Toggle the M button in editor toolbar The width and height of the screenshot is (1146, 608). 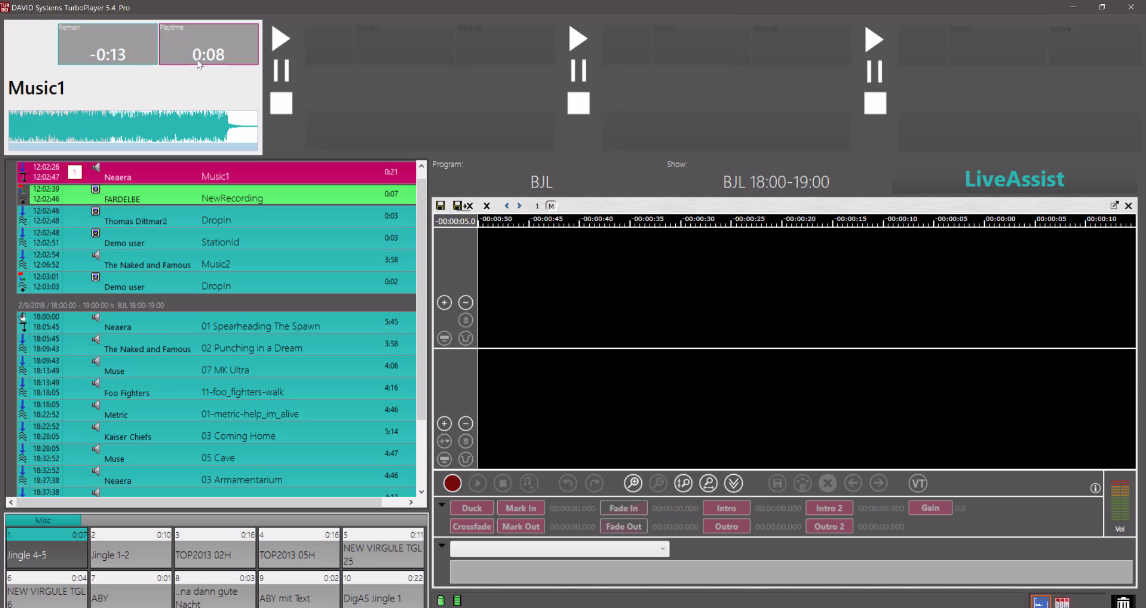tap(551, 206)
